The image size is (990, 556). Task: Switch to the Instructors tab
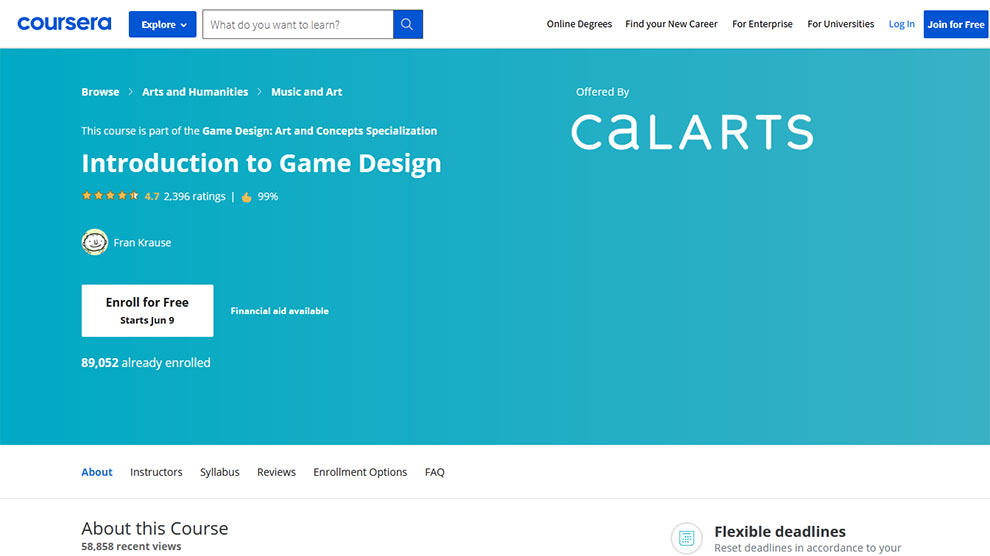[156, 472]
